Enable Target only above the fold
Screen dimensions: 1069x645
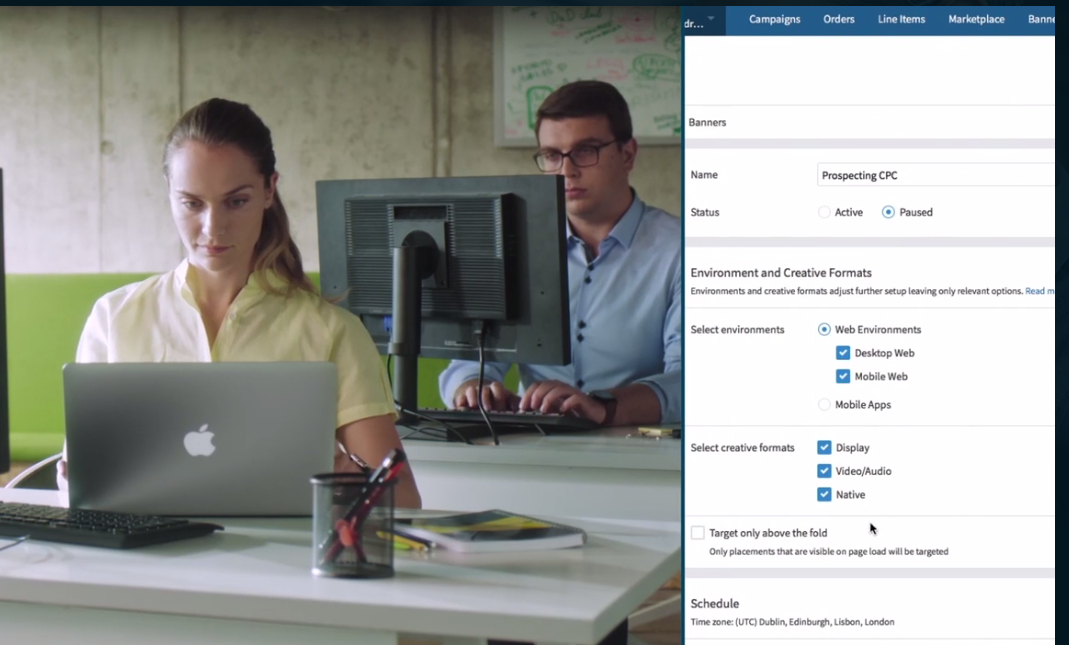coord(697,532)
